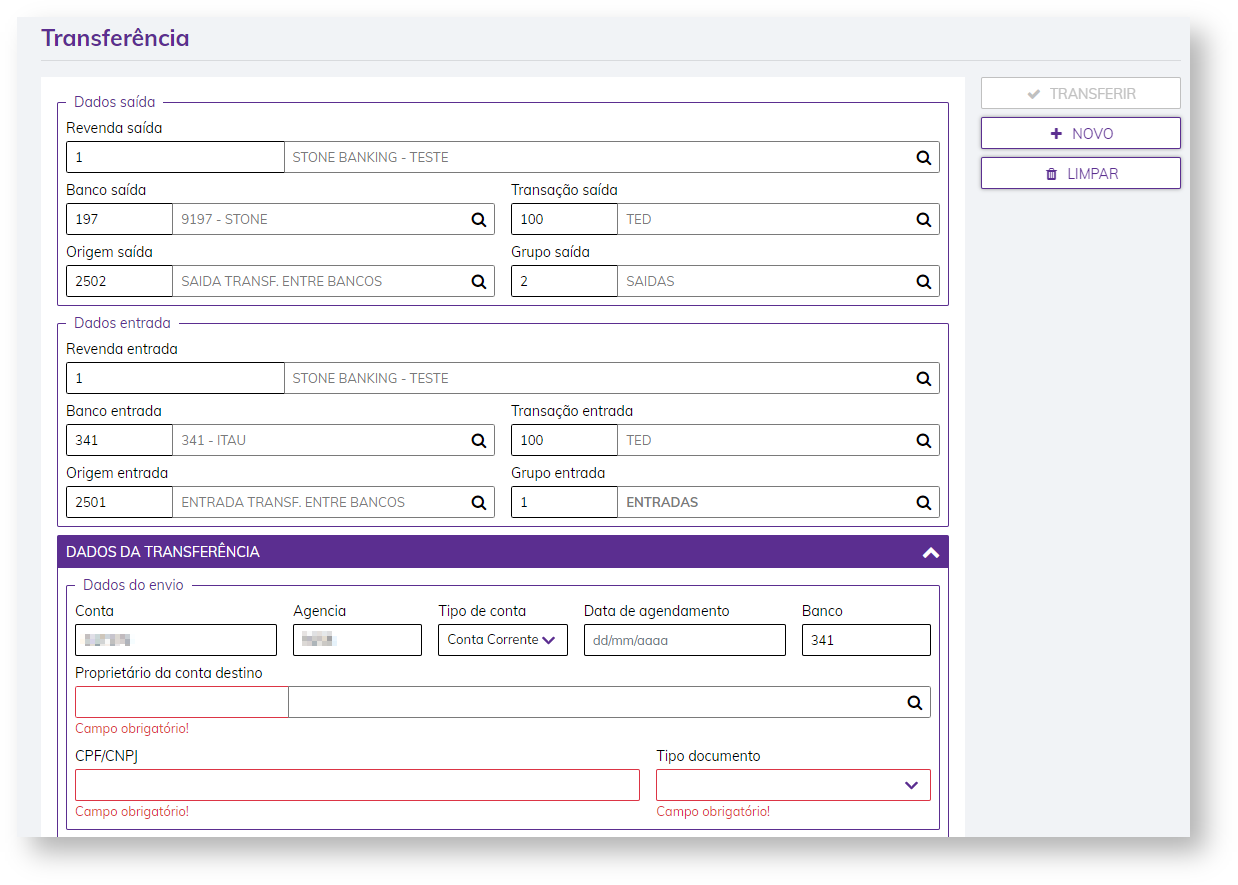Click the '9197 - STONE' text
This screenshot has width=1238, height=885.
pyautogui.click(x=224, y=220)
